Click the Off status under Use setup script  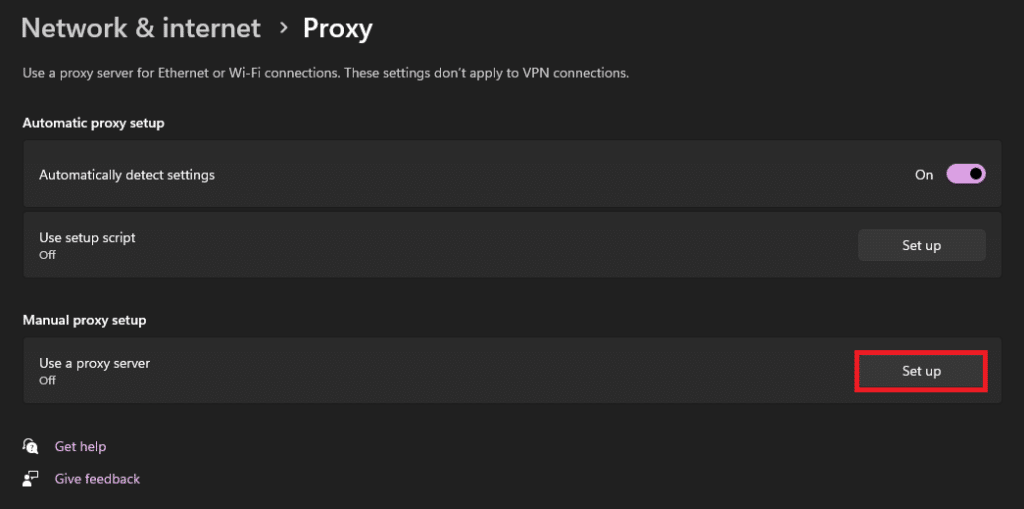point(47,255)
